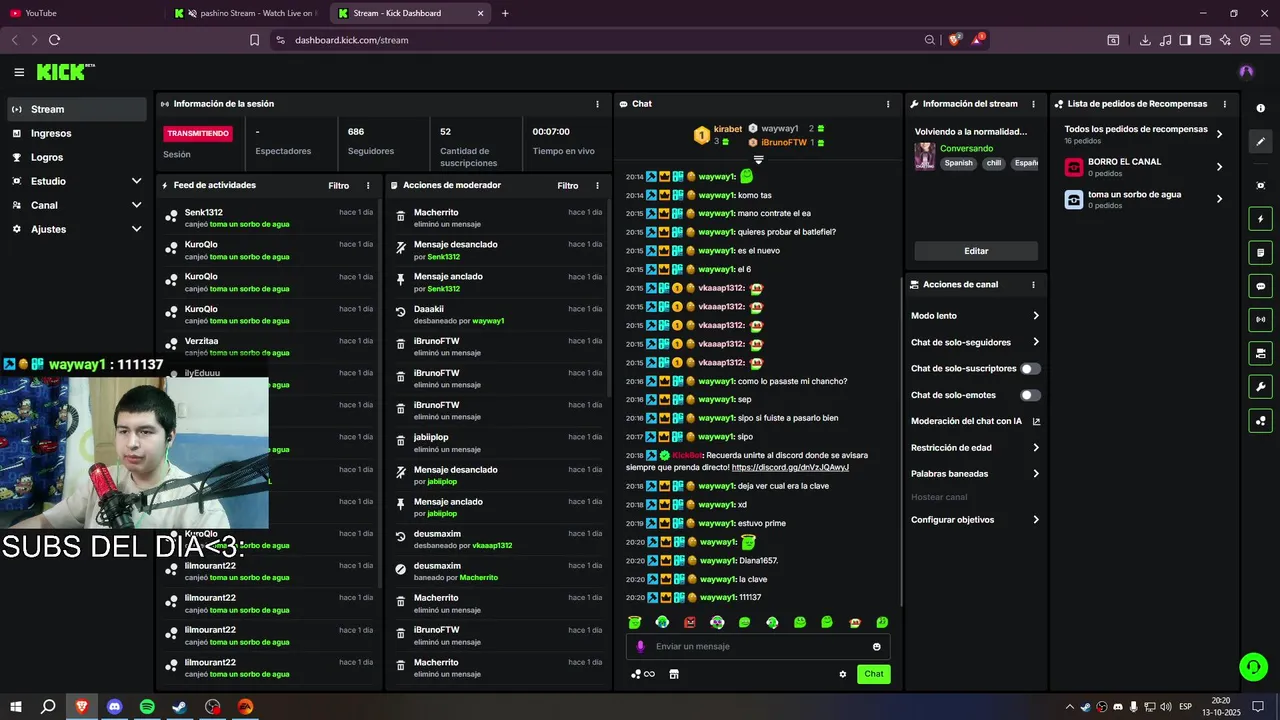Select Stream in the left sidebar
The height and width of the screenshot is (720, 1280).
pos(78,109)
